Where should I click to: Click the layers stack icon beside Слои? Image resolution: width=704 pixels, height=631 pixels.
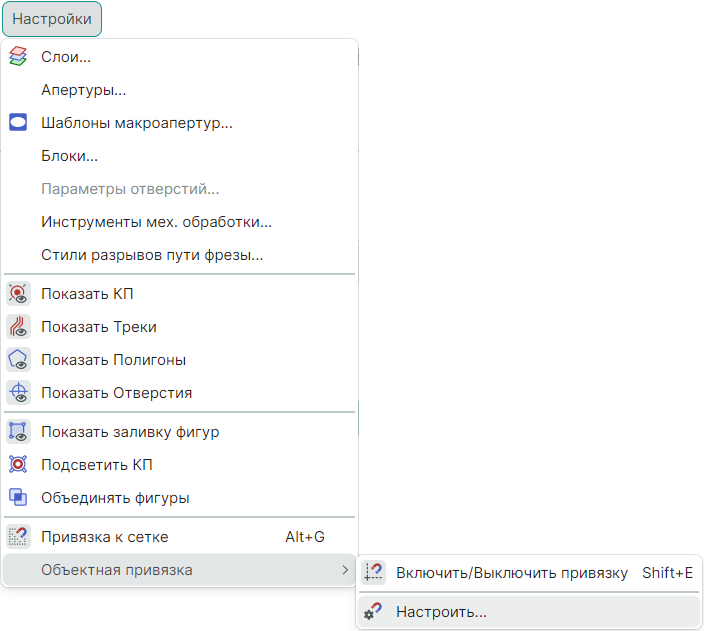click(18, 57)
